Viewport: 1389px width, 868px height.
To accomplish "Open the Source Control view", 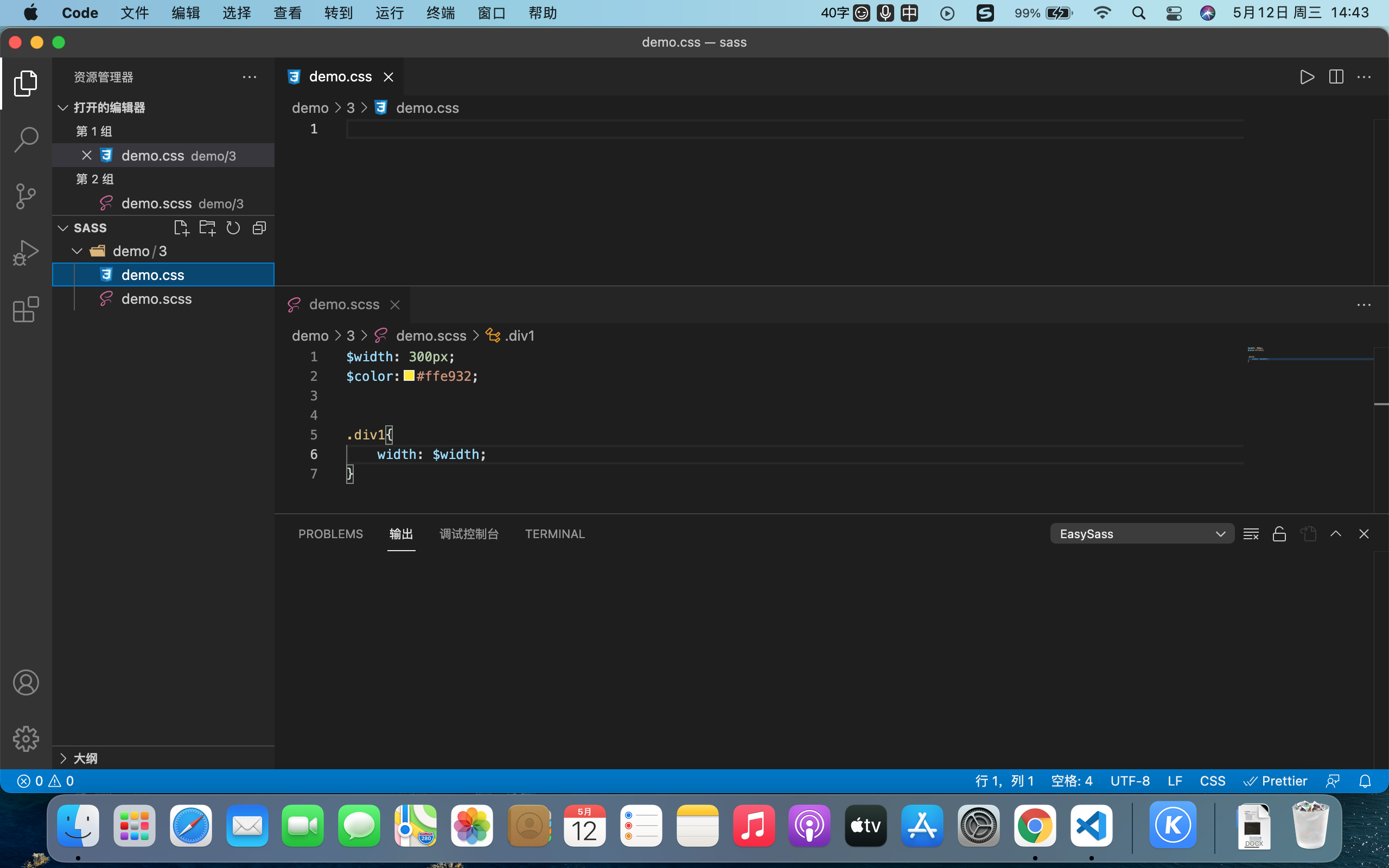I will (x=26, y=196).
